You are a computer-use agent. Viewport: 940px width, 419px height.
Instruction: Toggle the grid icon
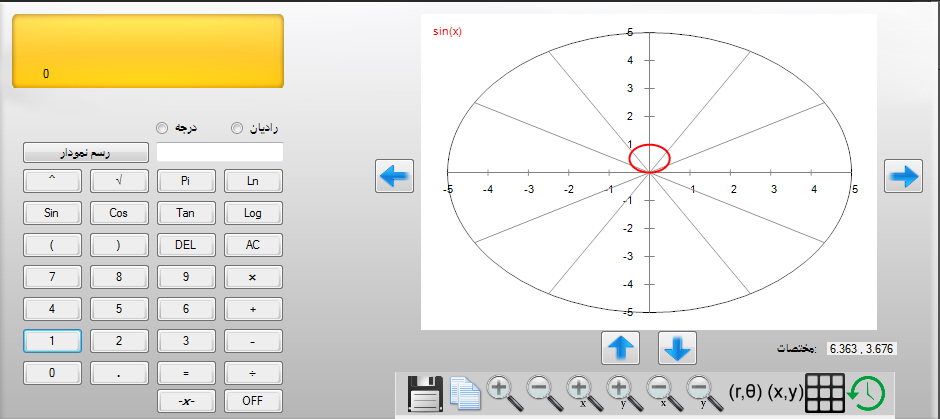coord(825,393)
